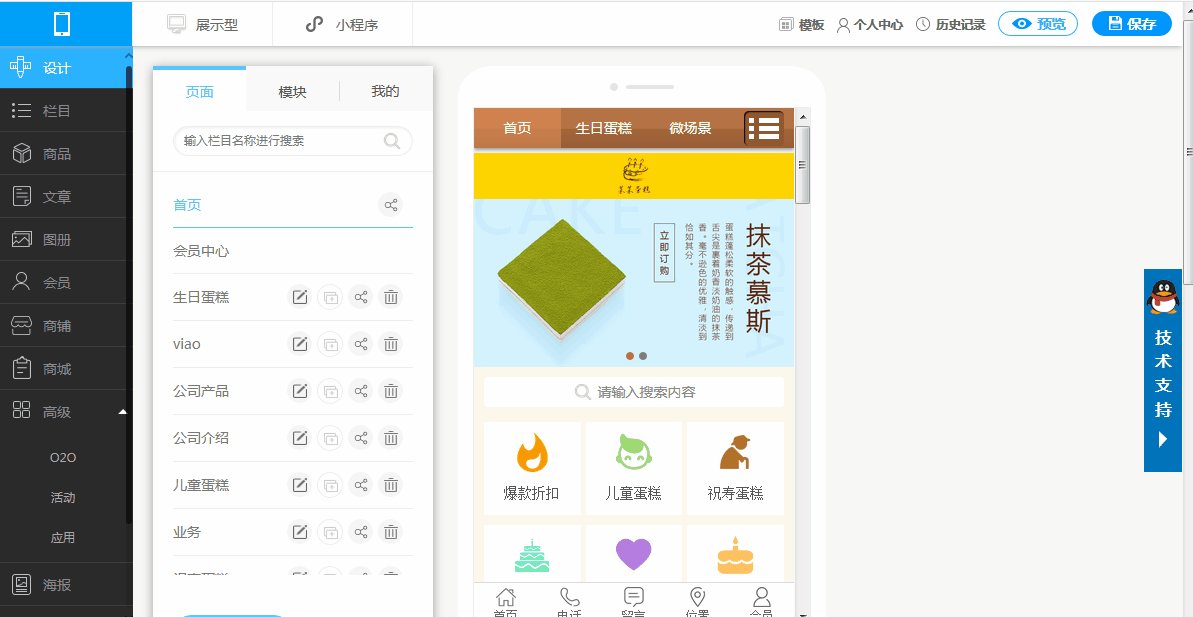The image size is (1193, 617).
Task: Switch to the 模块 tab
Action: coord(292,92)
